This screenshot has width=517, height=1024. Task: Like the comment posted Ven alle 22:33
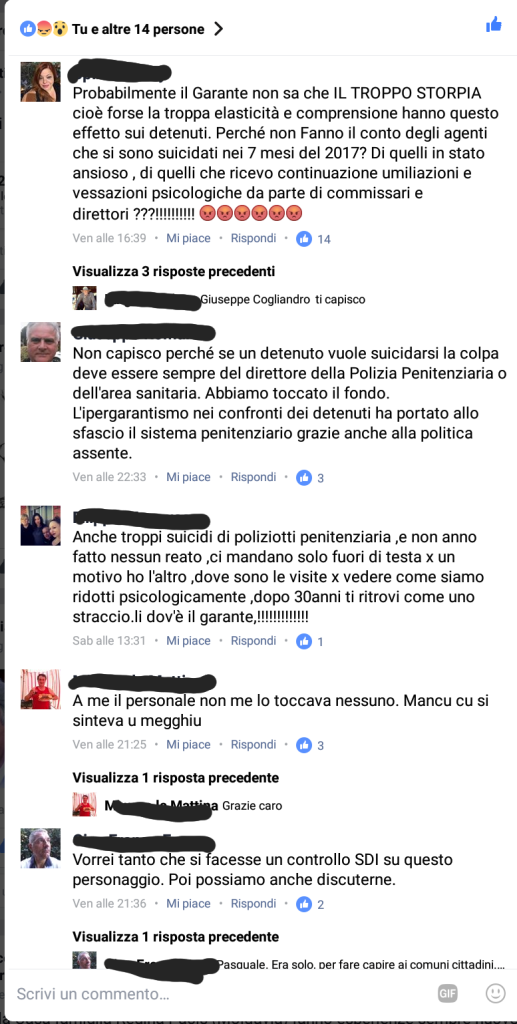(x=188, y=477)
